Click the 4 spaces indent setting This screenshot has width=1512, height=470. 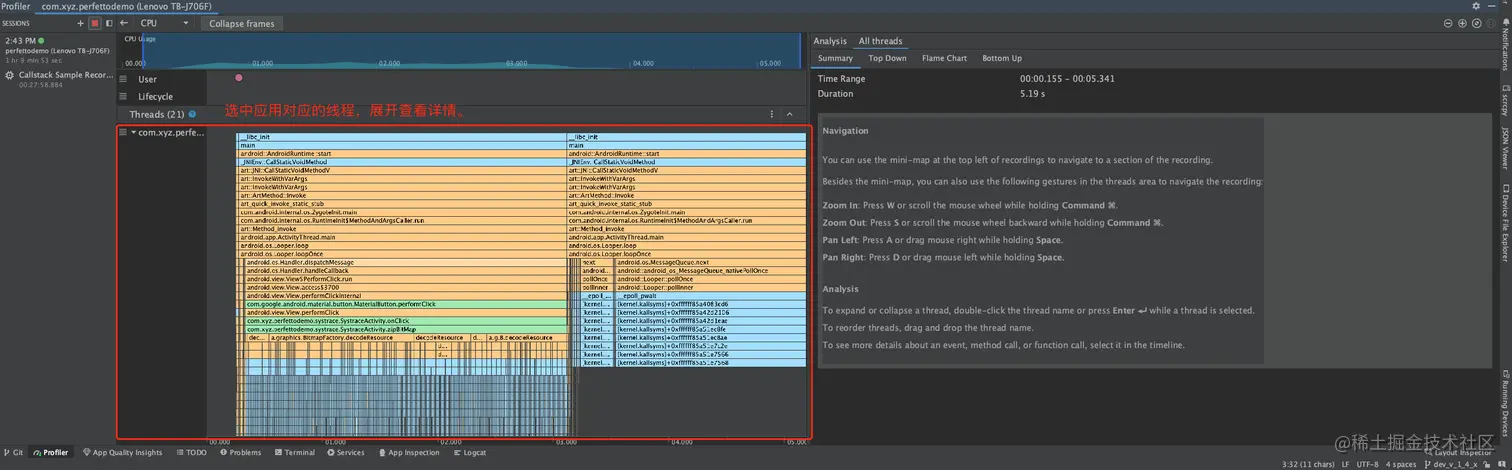pyautogui.click(x=1401, y=465)
